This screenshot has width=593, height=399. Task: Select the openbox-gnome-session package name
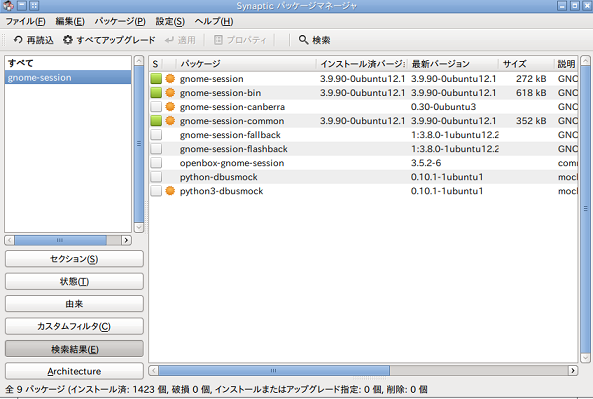[x=232, y=163]
